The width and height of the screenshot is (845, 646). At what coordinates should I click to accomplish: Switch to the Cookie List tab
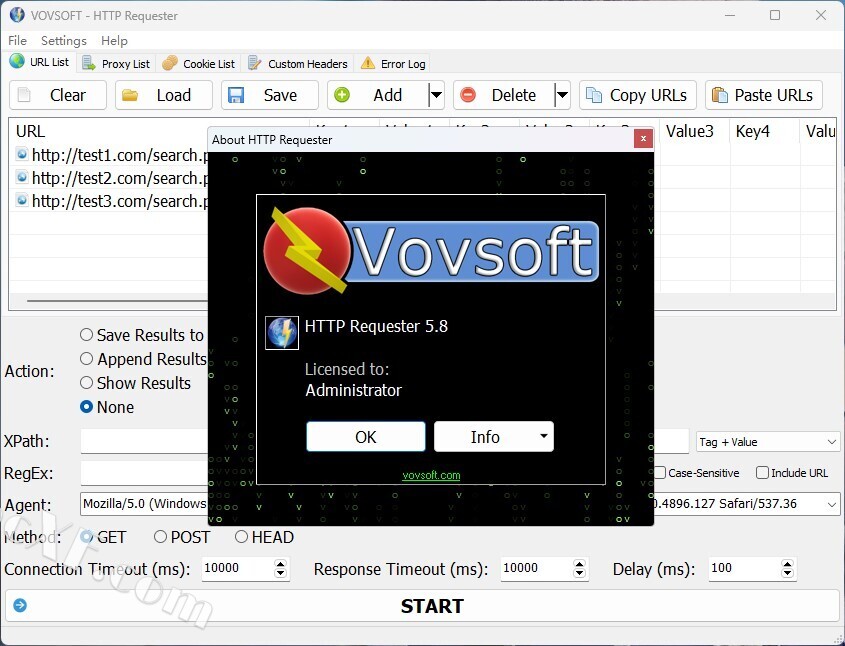tap(199, 64)
